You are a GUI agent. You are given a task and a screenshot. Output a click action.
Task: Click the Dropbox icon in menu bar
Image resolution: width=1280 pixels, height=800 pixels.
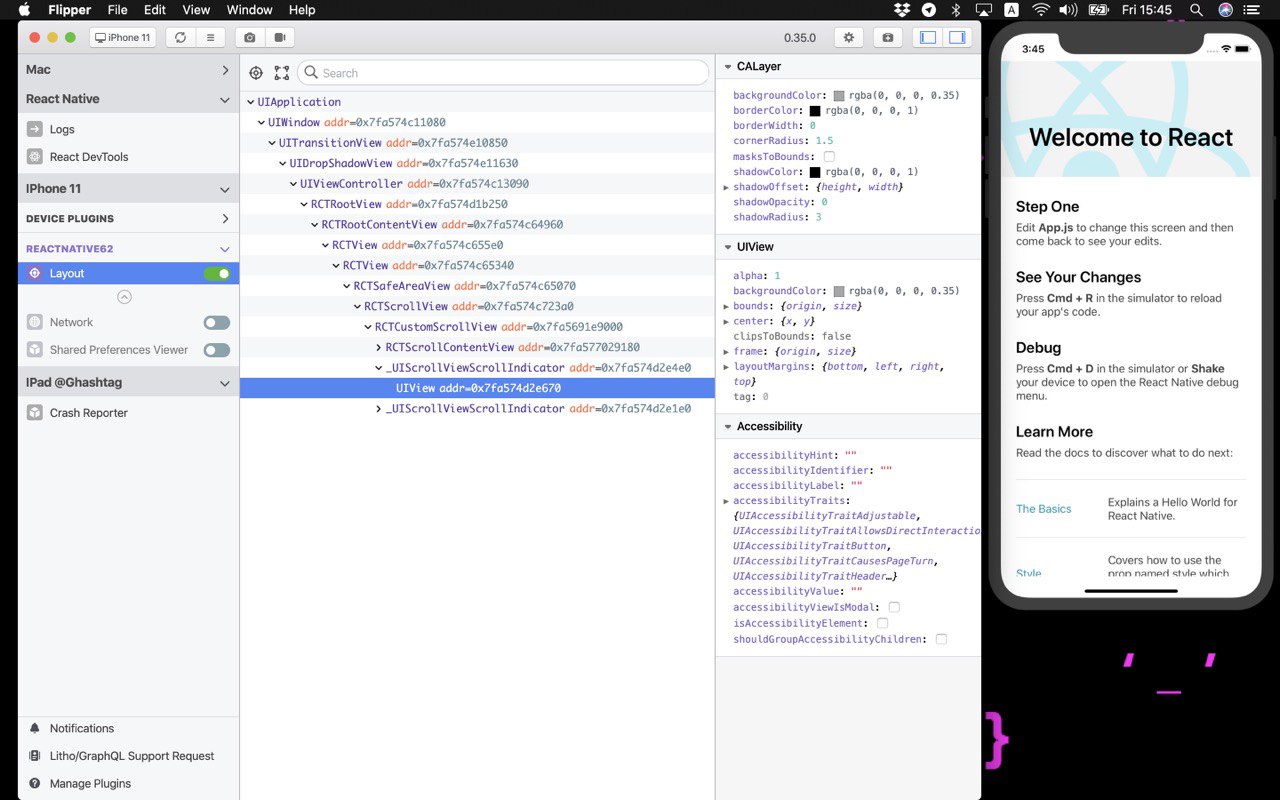coord(902,10)
